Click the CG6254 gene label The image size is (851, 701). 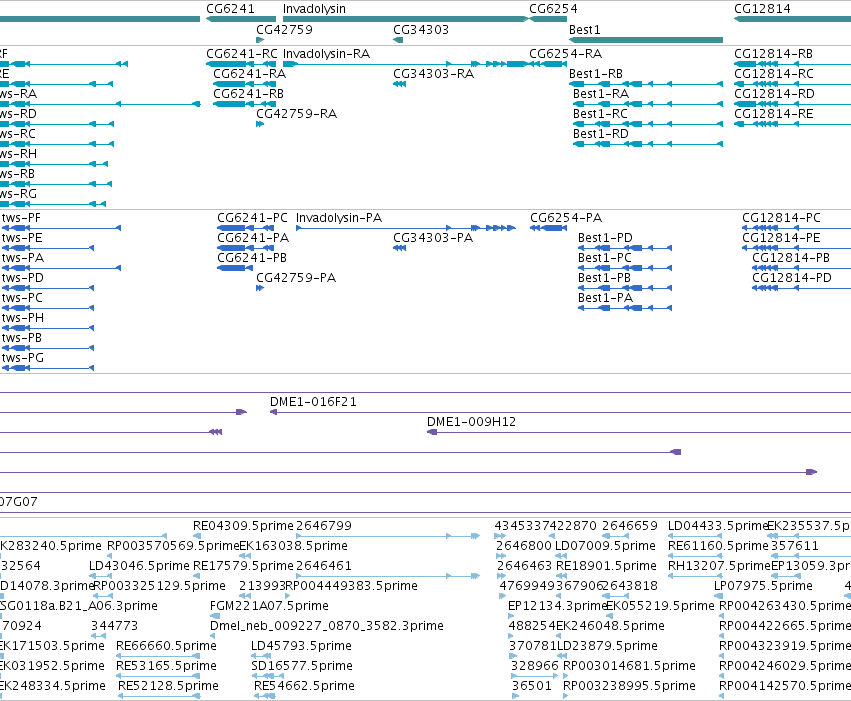553,9
